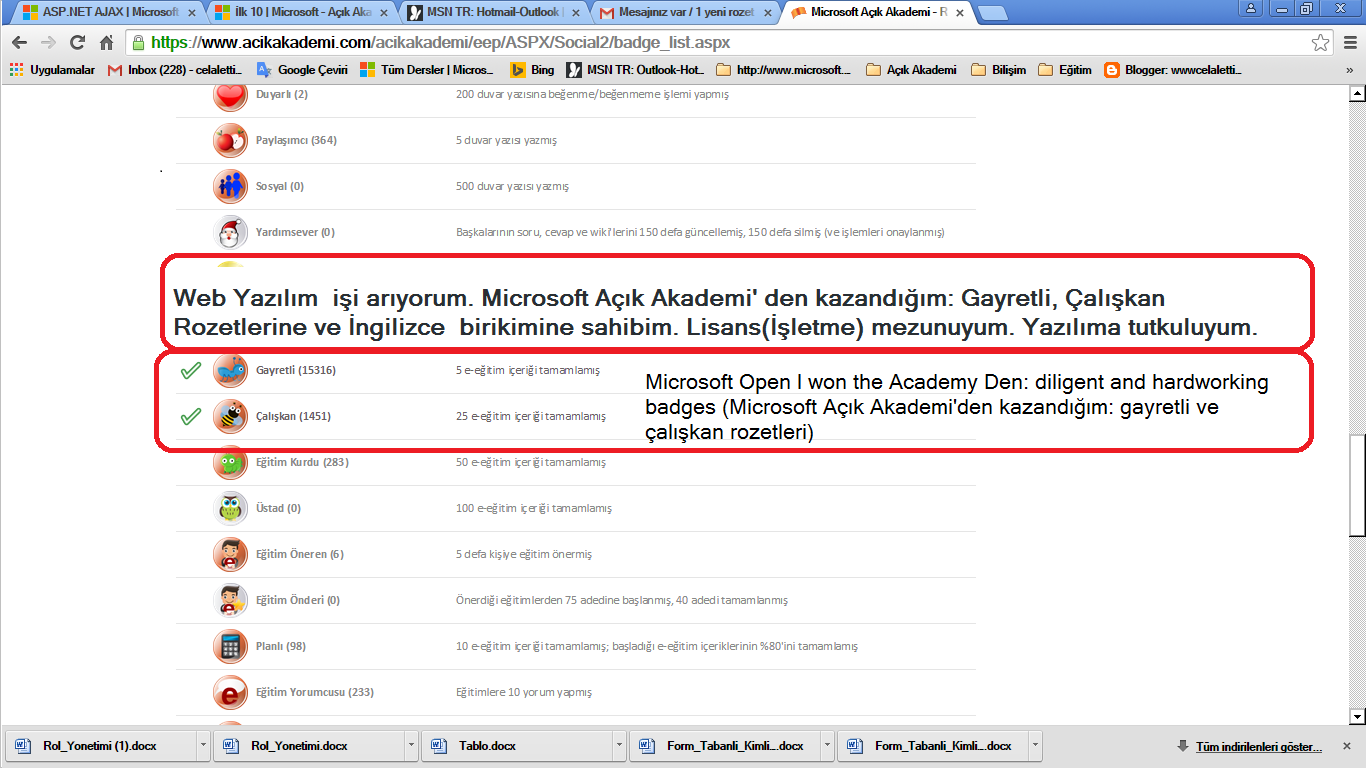Open the home page via house icon
The image size is (1366, 768).
tap(106, 43)
